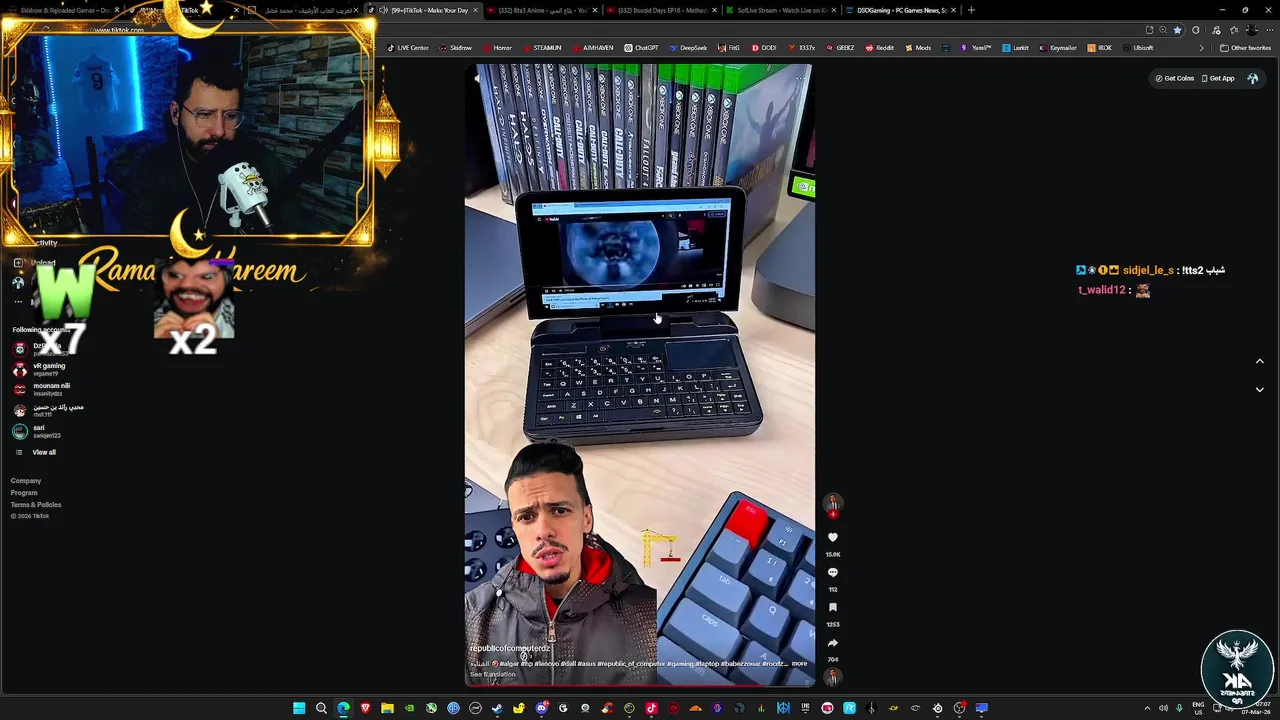Expand Program footer section
Viewport: 1280px width, 720px height.
pos(24,493)
